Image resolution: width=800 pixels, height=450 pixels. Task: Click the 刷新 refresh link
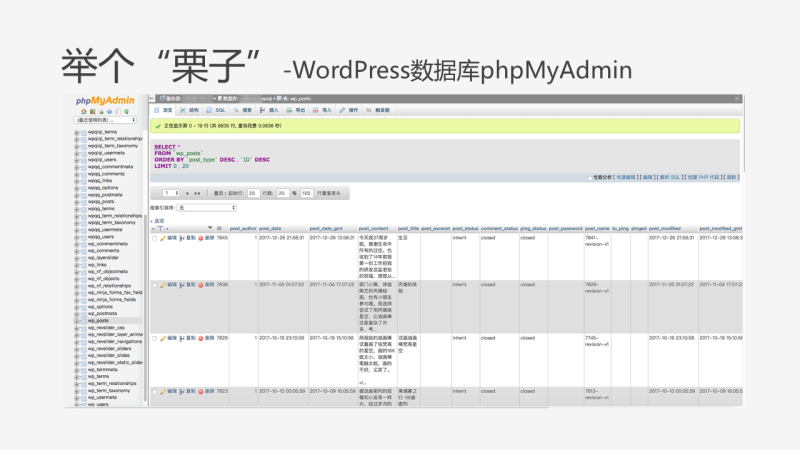point(731,178)
